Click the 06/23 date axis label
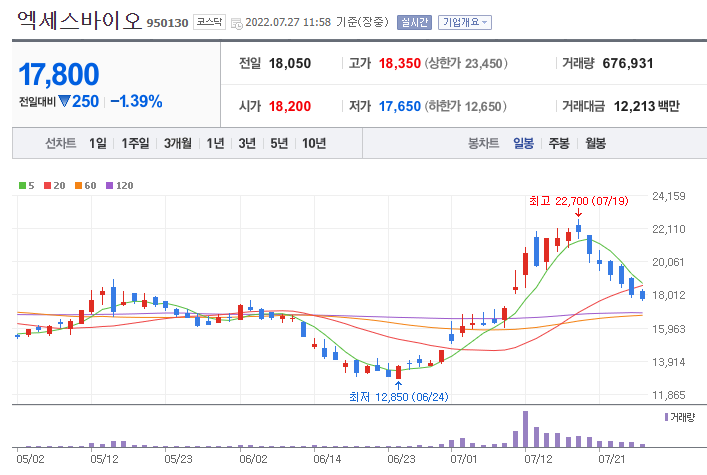707x475 pixels. (401, 459)
